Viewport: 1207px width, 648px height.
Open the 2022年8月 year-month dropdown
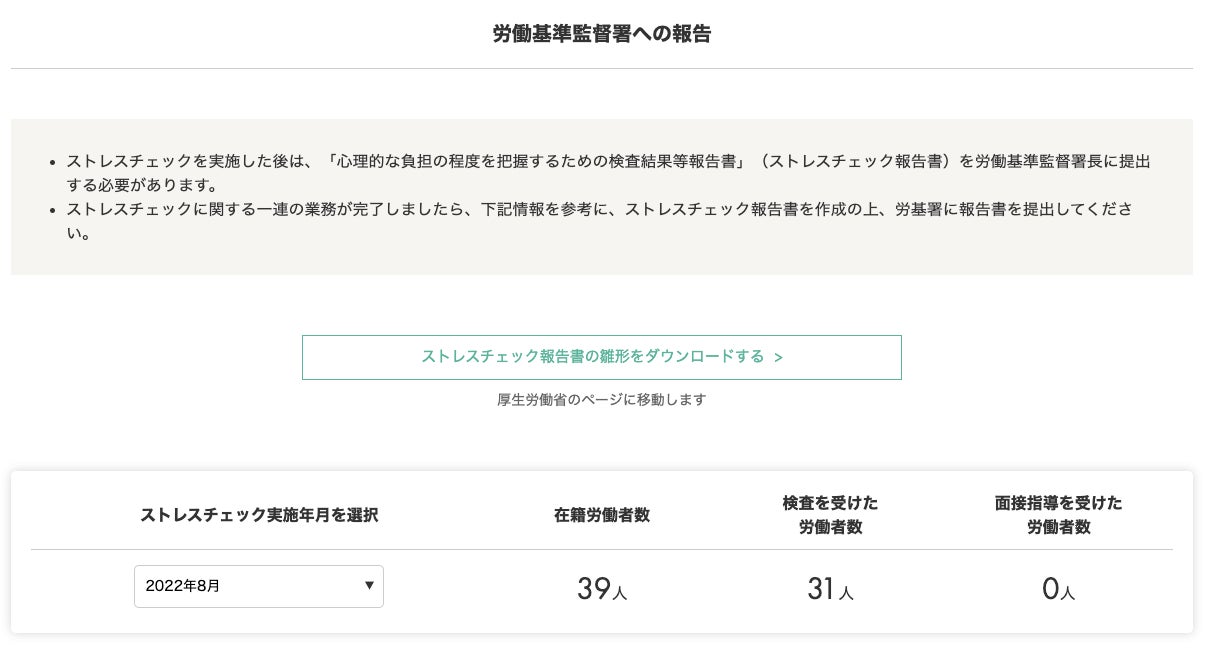[x=258, y=586]
